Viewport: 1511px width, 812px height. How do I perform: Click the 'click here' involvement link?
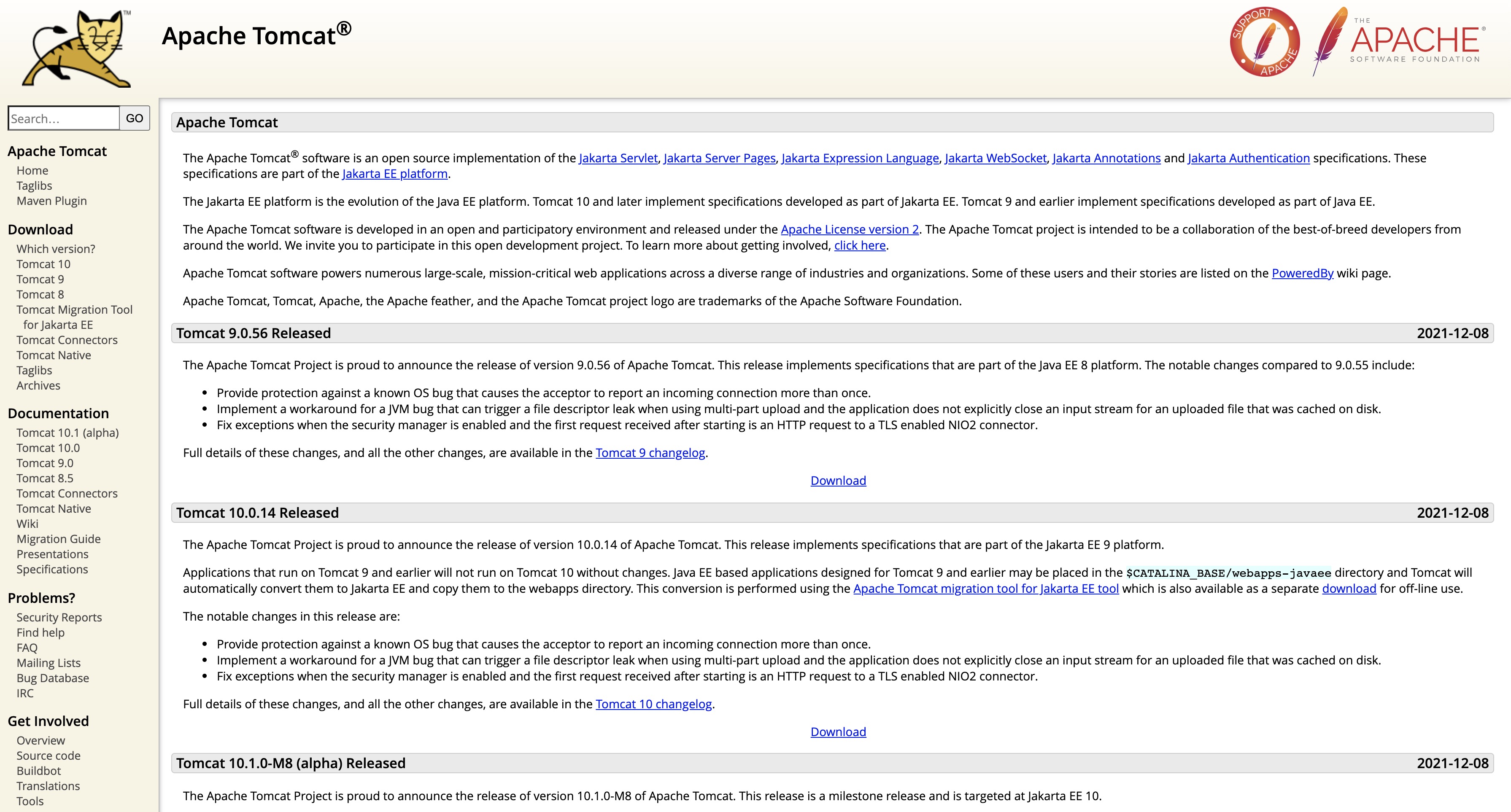(x=860, y=246)
